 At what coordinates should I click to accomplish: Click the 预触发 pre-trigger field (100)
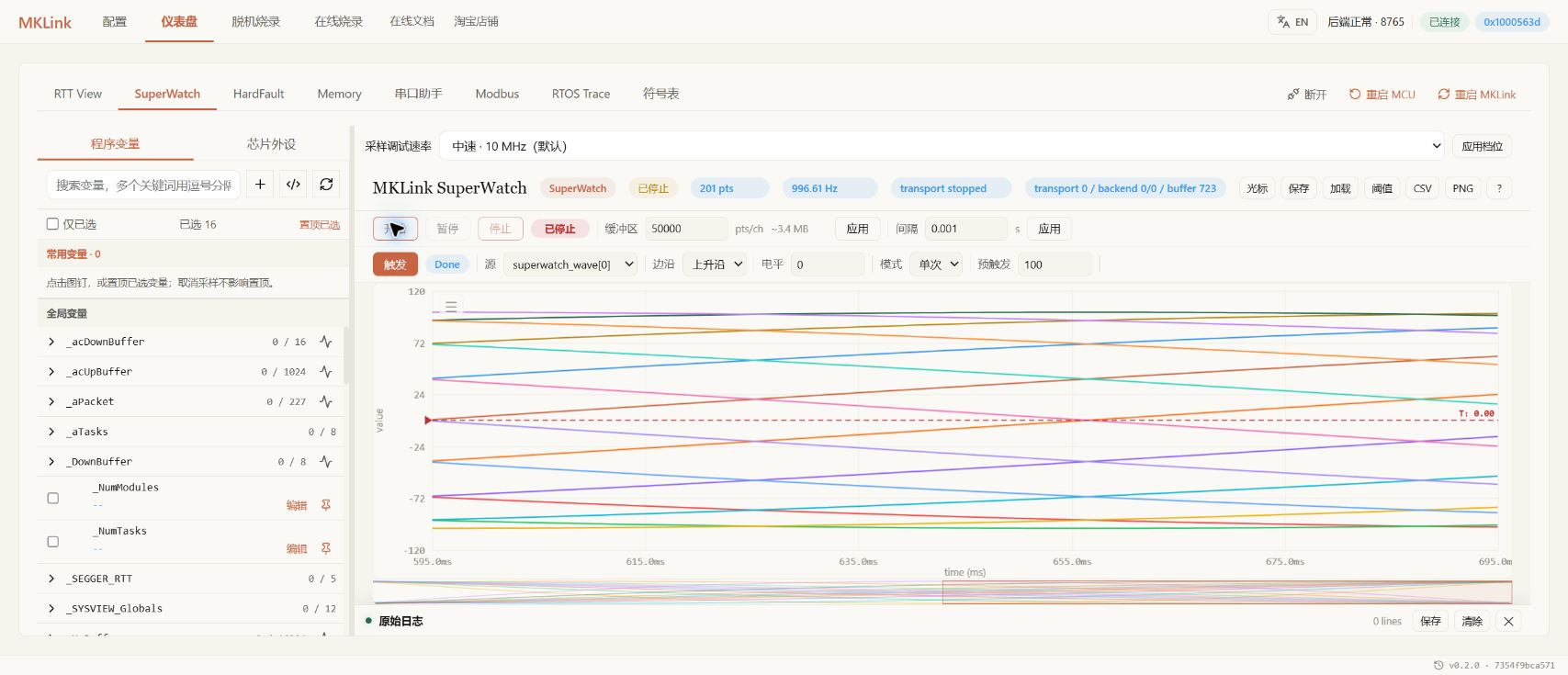coord(1055,264)
